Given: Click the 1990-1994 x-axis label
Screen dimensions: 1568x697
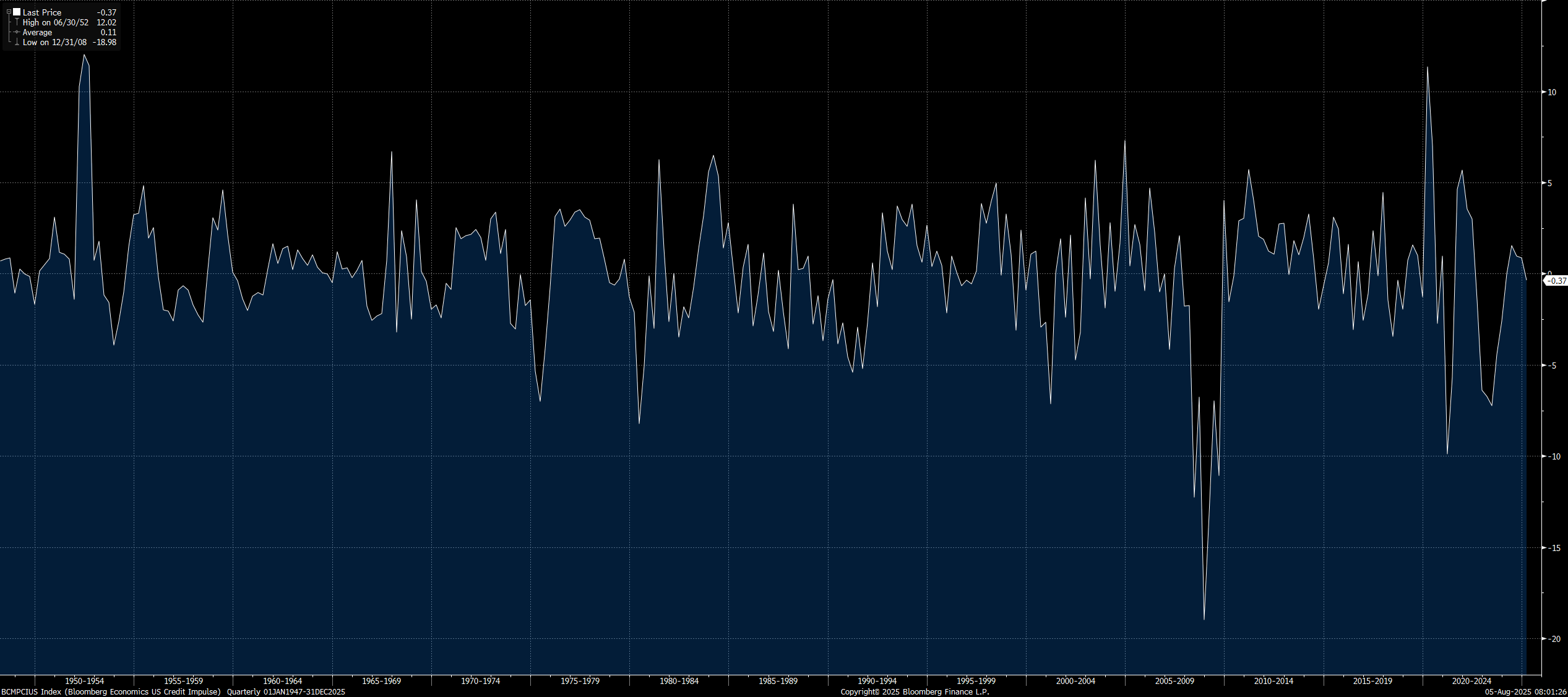Looking at the screenshot, I should pyautogui.click(x=877, y=681).
